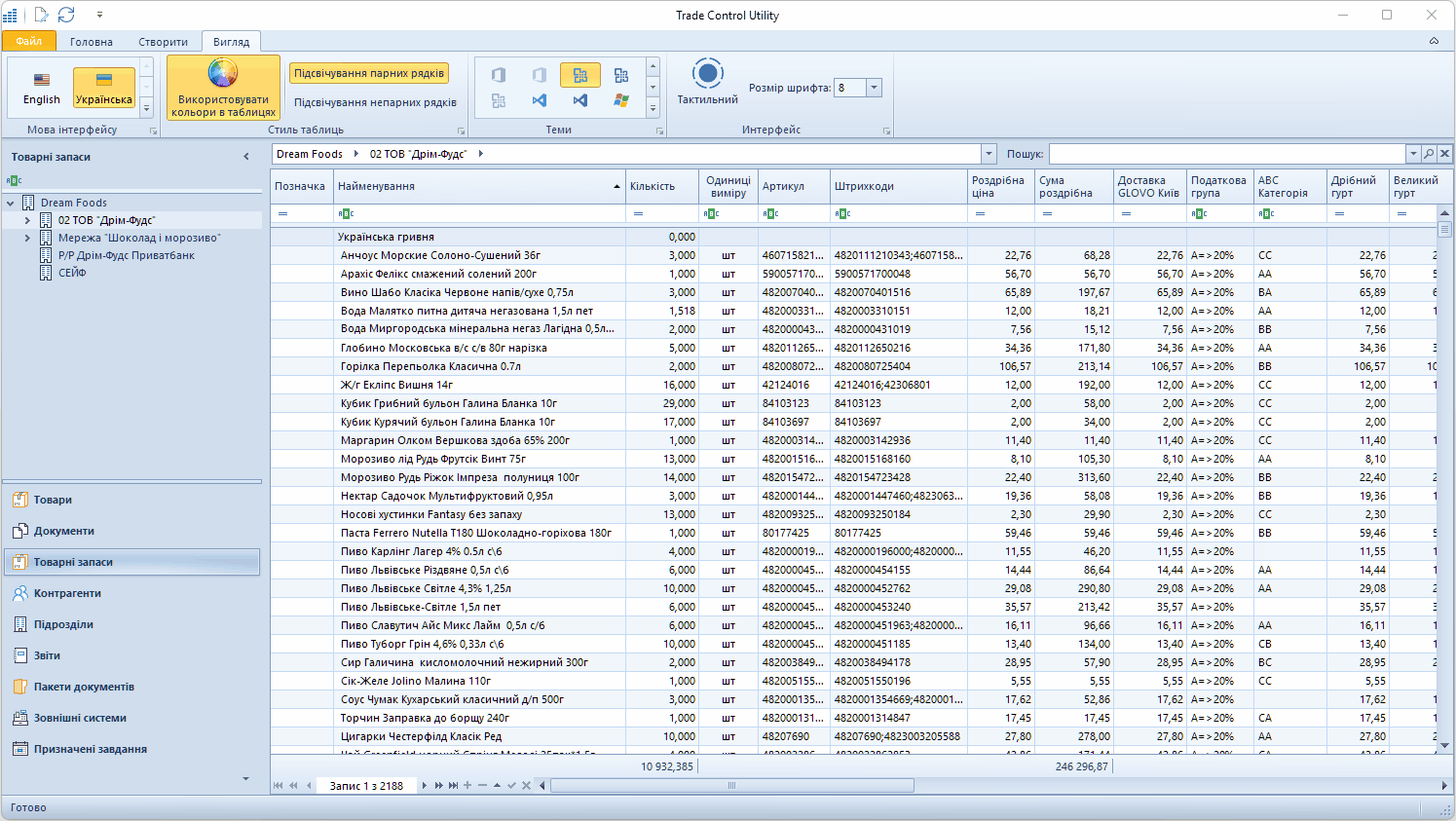Expand the Мережа "Шоколад і морозиво" node
The height and width of the screenshot is (821, 1456).
(27, 238)
